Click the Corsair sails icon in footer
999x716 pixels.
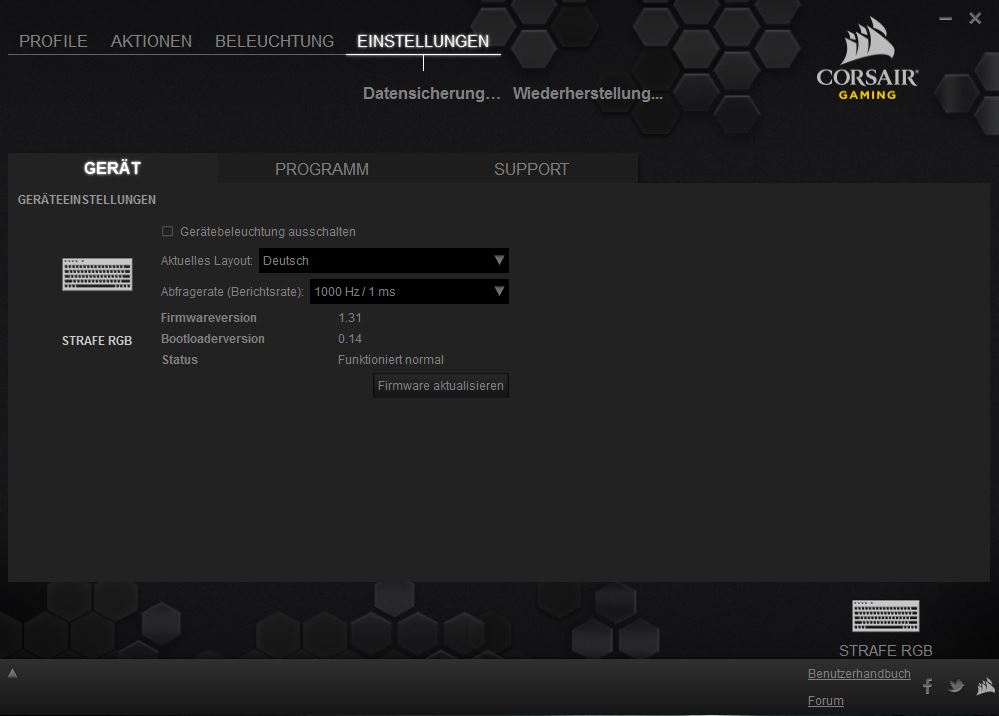click(x=986, y=686)
